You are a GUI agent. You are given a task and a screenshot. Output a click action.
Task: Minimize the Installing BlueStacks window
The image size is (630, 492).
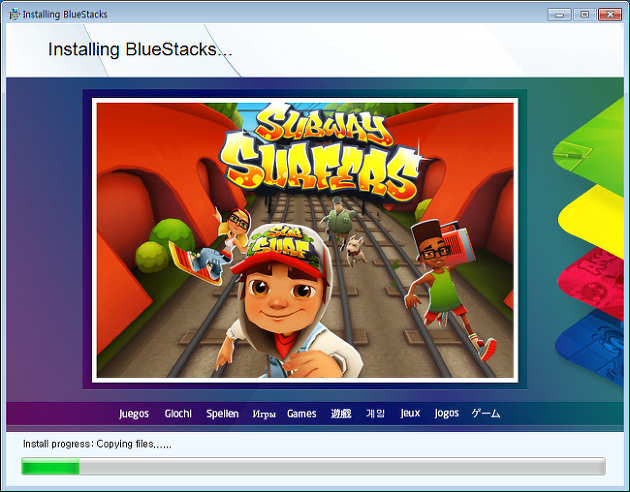click(x=559, y=14)
